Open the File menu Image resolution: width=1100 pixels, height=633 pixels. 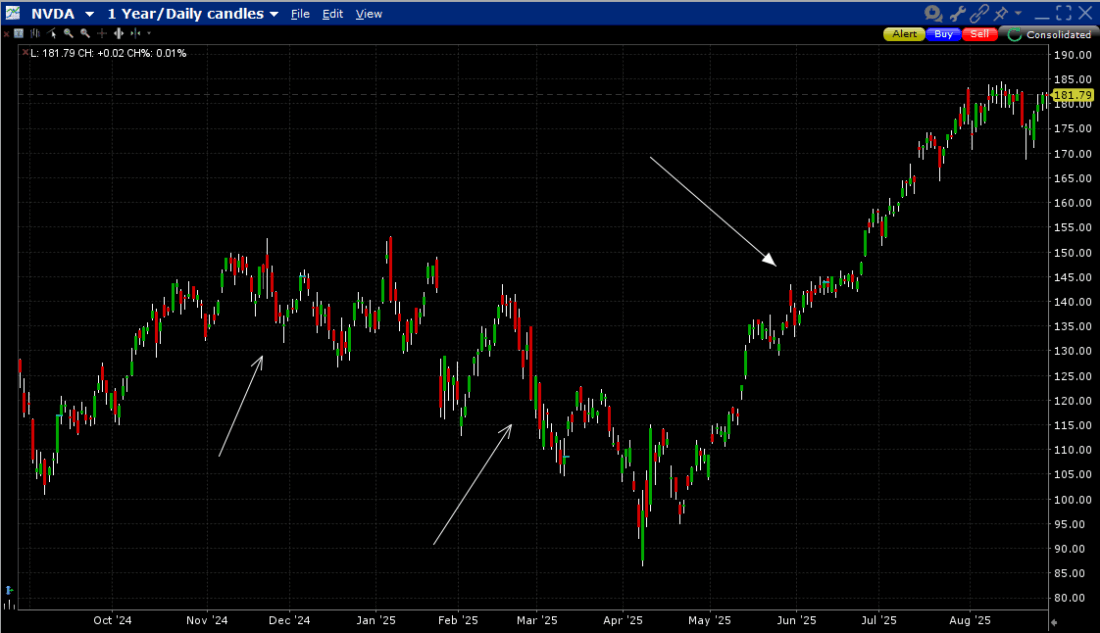pos(300,14)
